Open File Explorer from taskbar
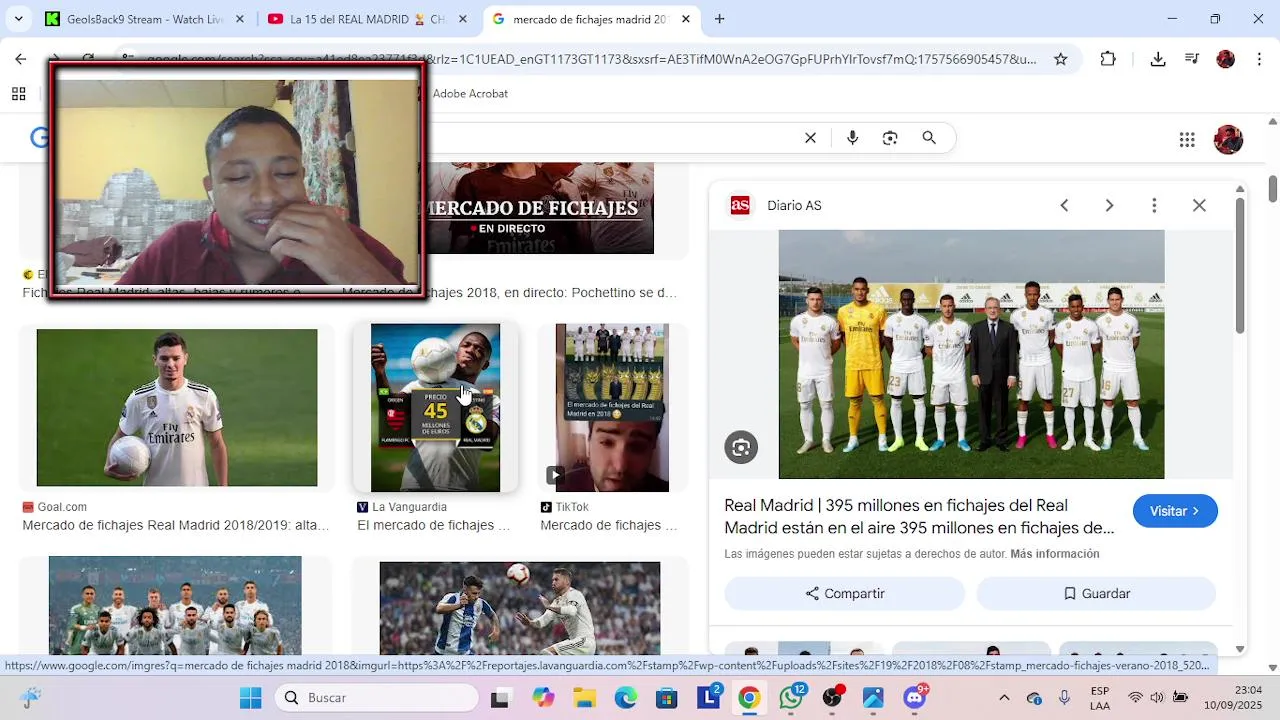 pyautogui.click(x=584, y=698)
